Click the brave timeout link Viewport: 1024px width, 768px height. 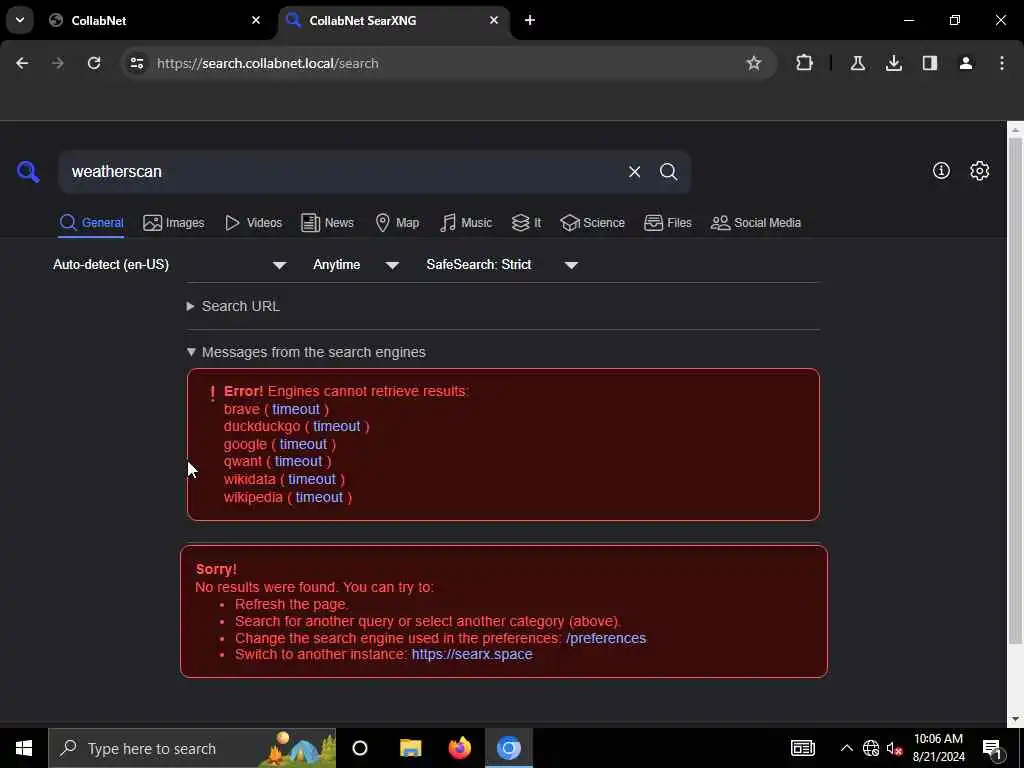pyautogui.click(x=296, y=409)
